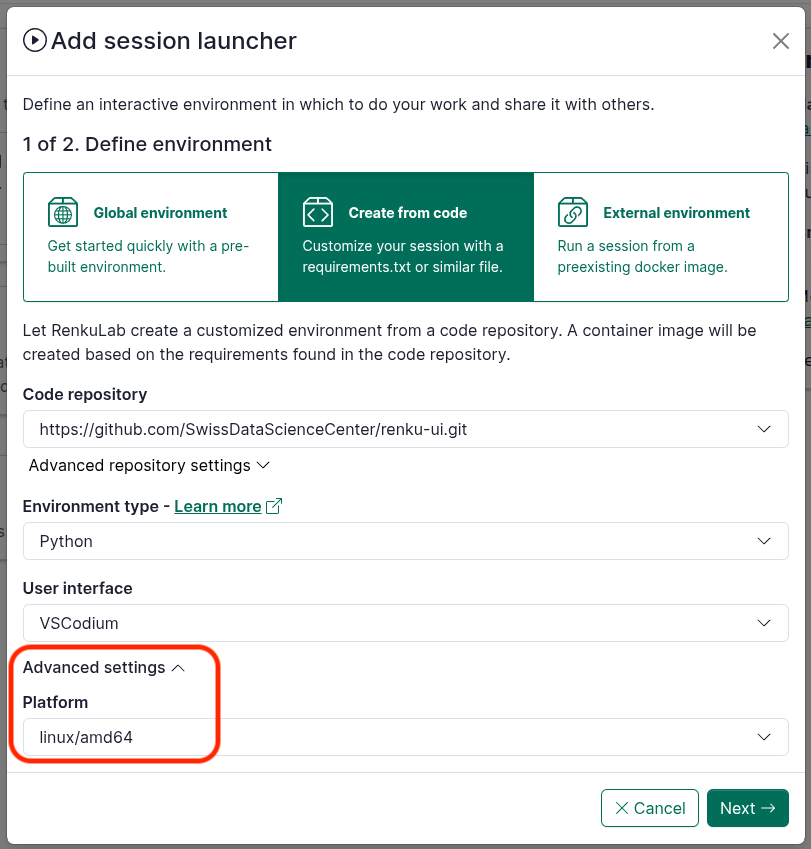Open the Learn more link
This screenshot has width=811, height=849.
pos(217,506)
